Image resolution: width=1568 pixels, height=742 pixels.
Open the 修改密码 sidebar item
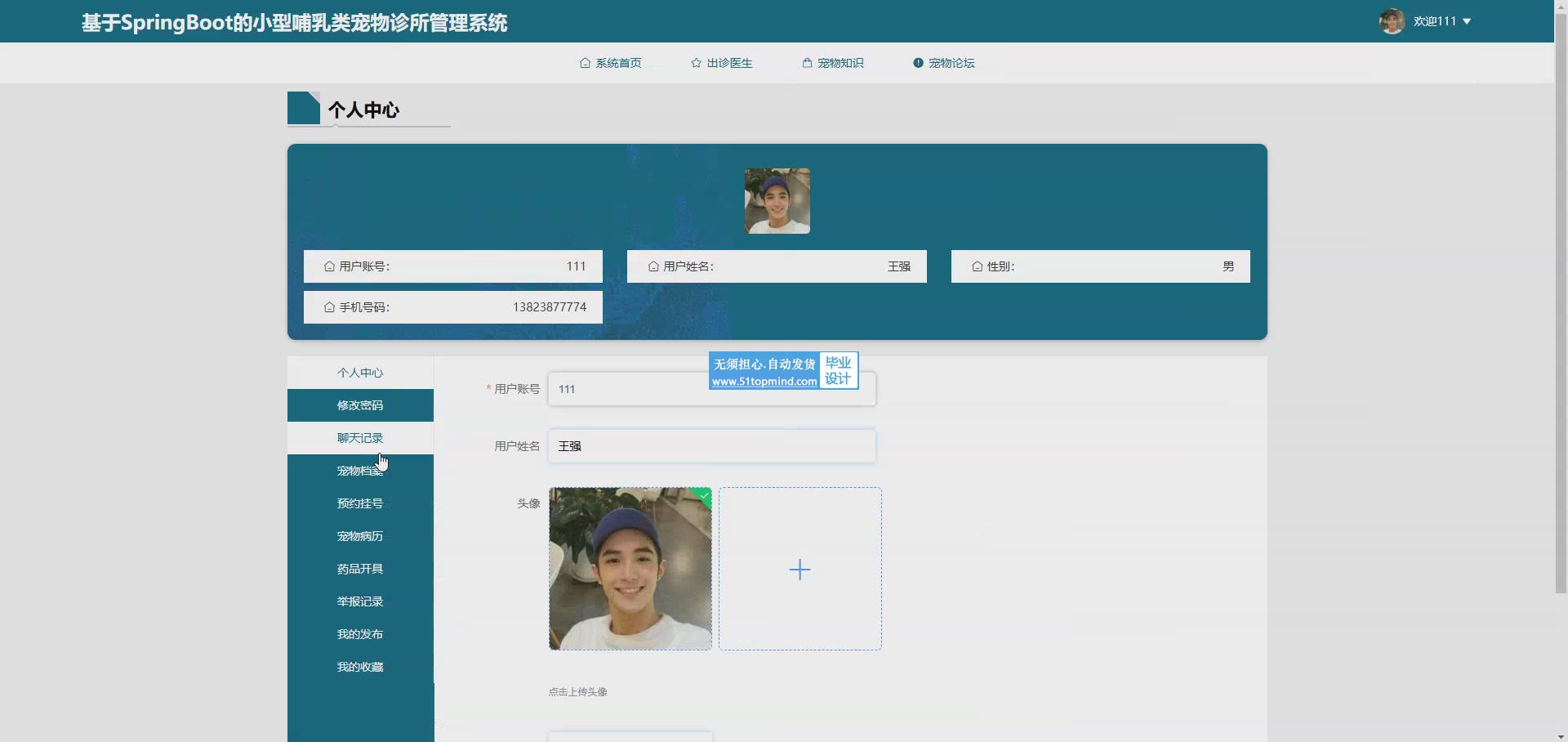[360, 405]
